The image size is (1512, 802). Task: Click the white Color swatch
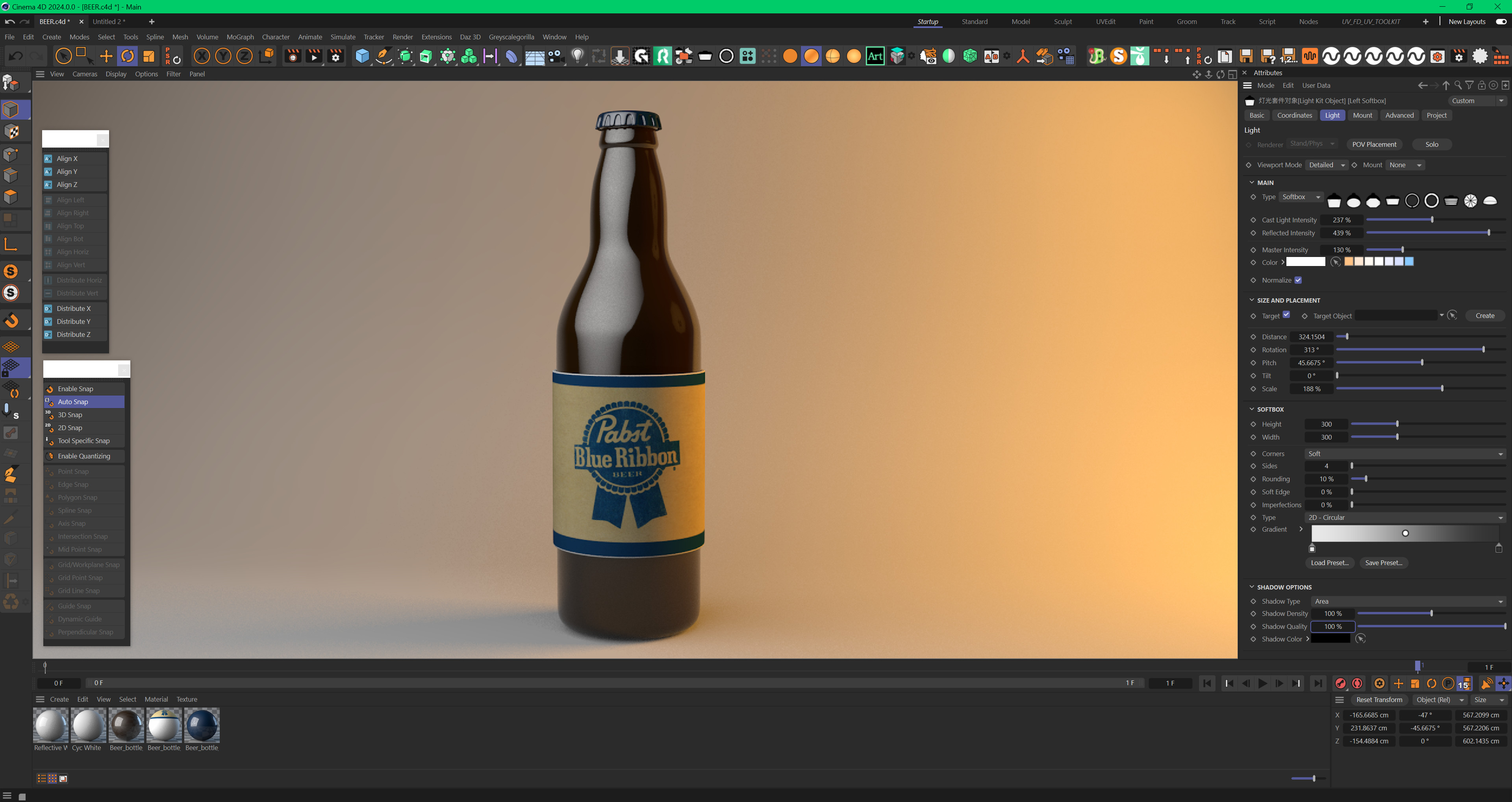pyautogui.click(x=1305, y=262)
